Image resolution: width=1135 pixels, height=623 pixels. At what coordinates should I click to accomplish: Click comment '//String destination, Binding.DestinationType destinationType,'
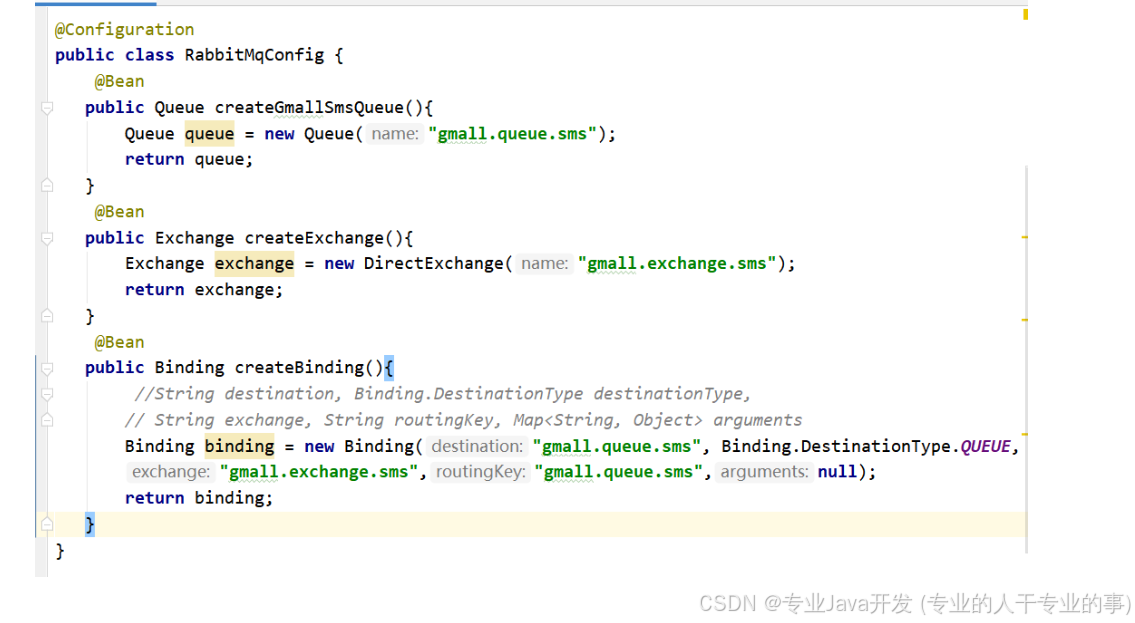click(442, 394)
